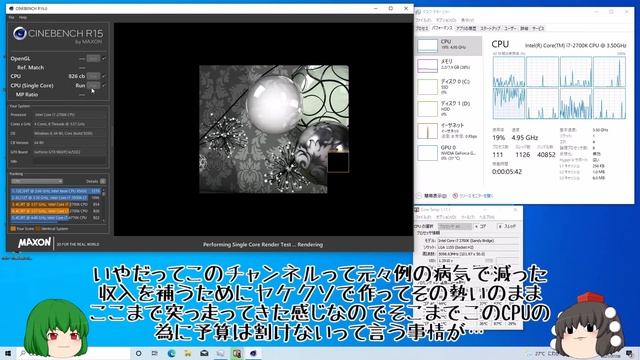The width and height of the screenshot is (640, 360).
Task: Open Task Manager ファイル menu
Action: click(x=423, y=20)
